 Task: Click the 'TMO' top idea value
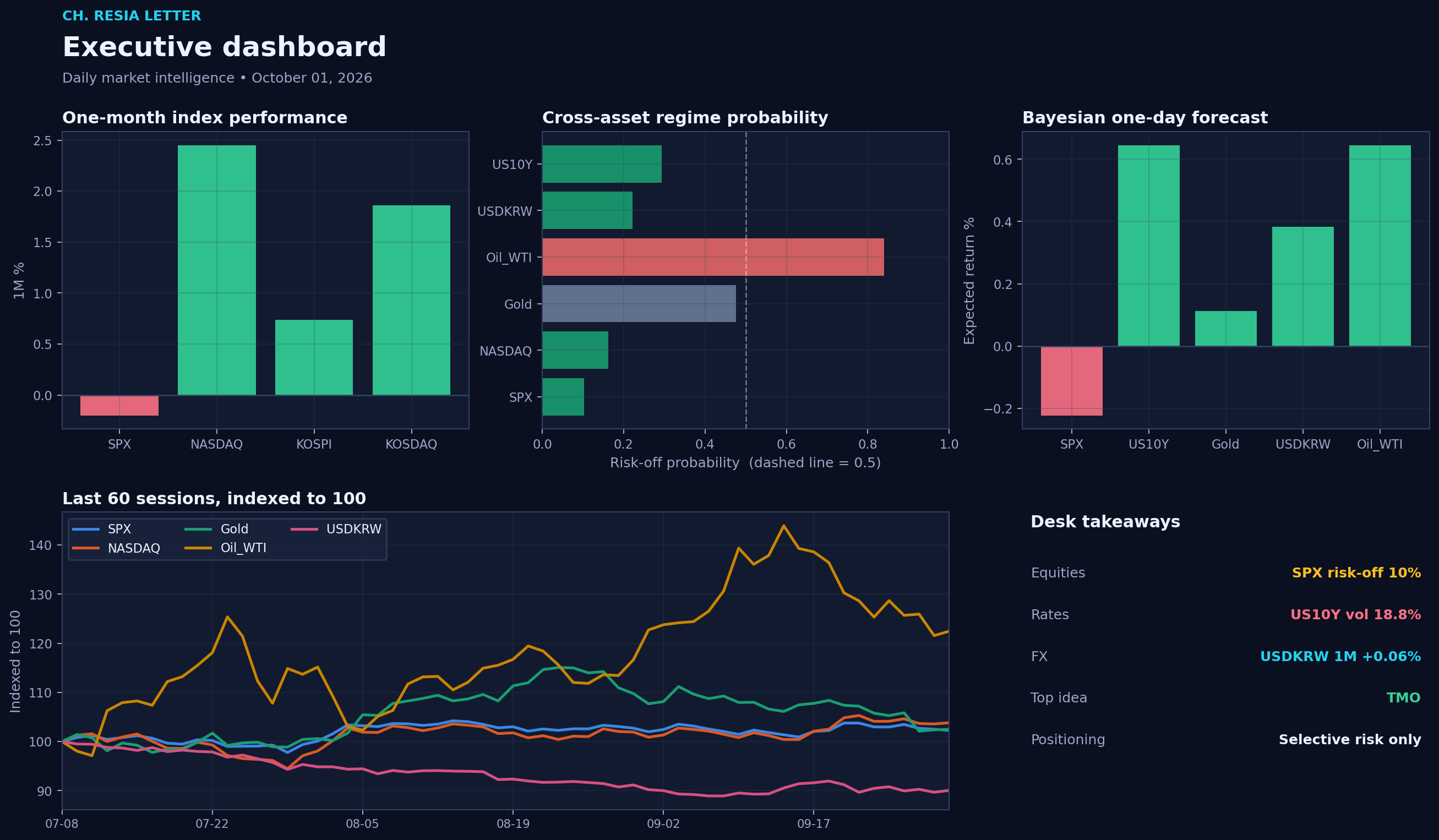(1404, 698)
